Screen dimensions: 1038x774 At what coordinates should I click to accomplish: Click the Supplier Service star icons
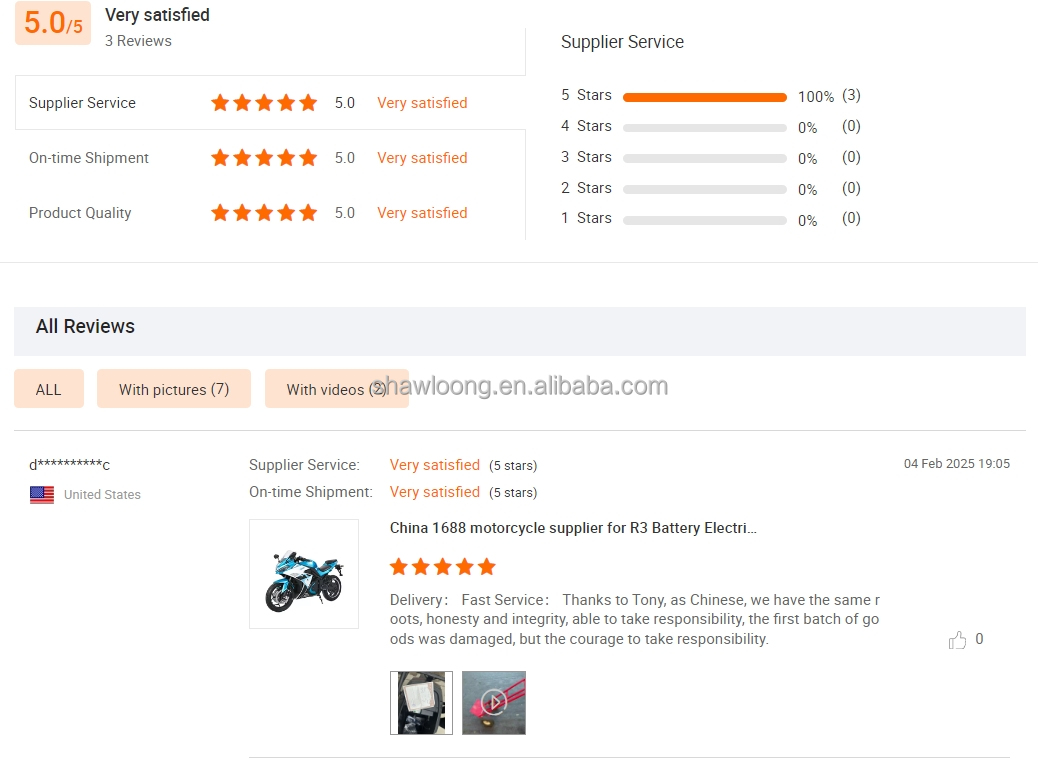pos(264,103)
